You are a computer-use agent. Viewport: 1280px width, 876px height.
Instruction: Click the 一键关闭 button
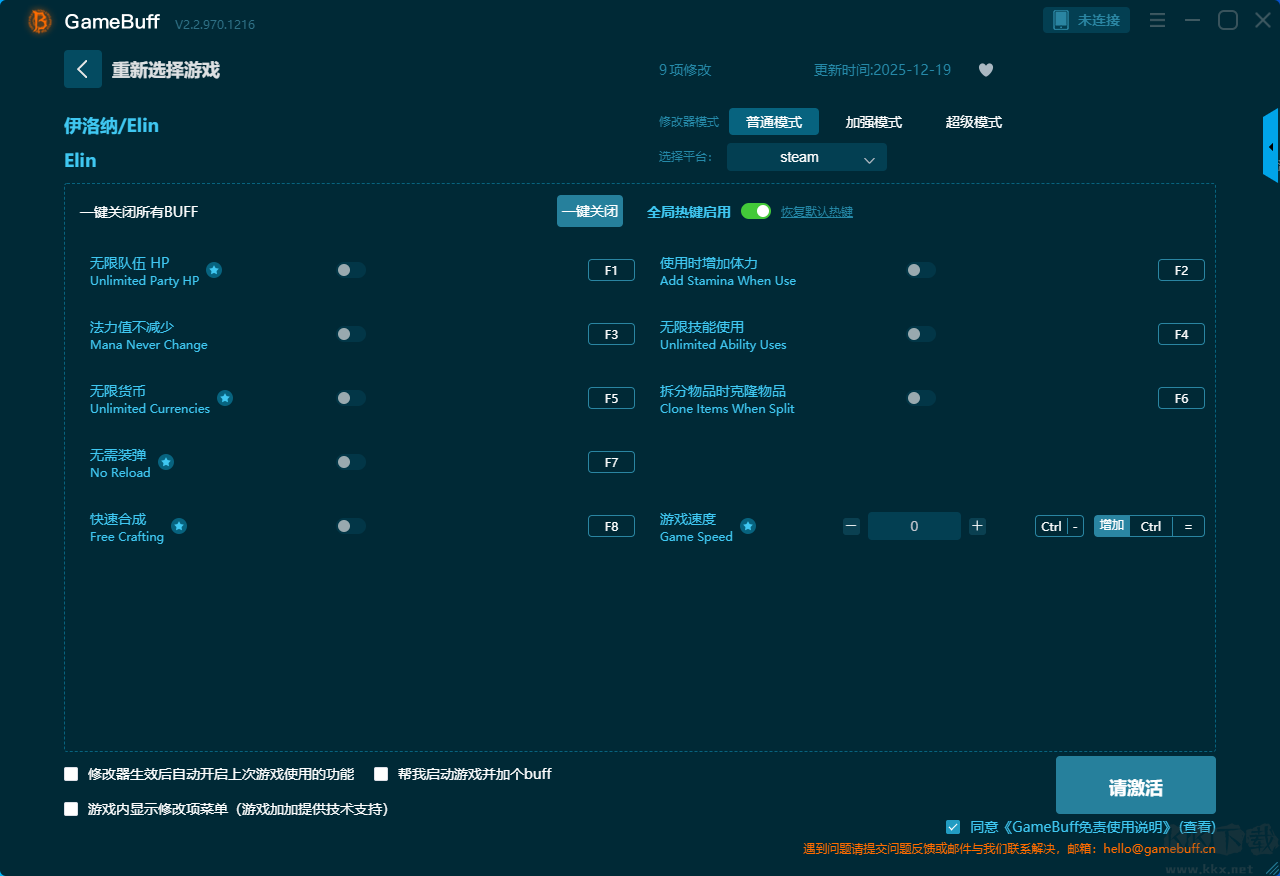pos(589,211)
